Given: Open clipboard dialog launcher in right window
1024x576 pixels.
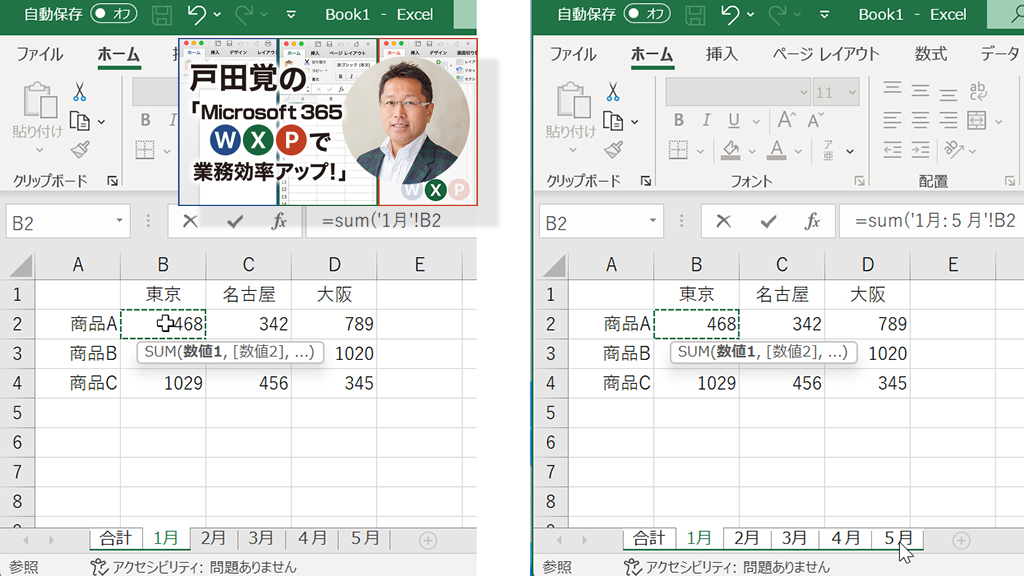Looking at the screenshot, I should click(646, 181).
